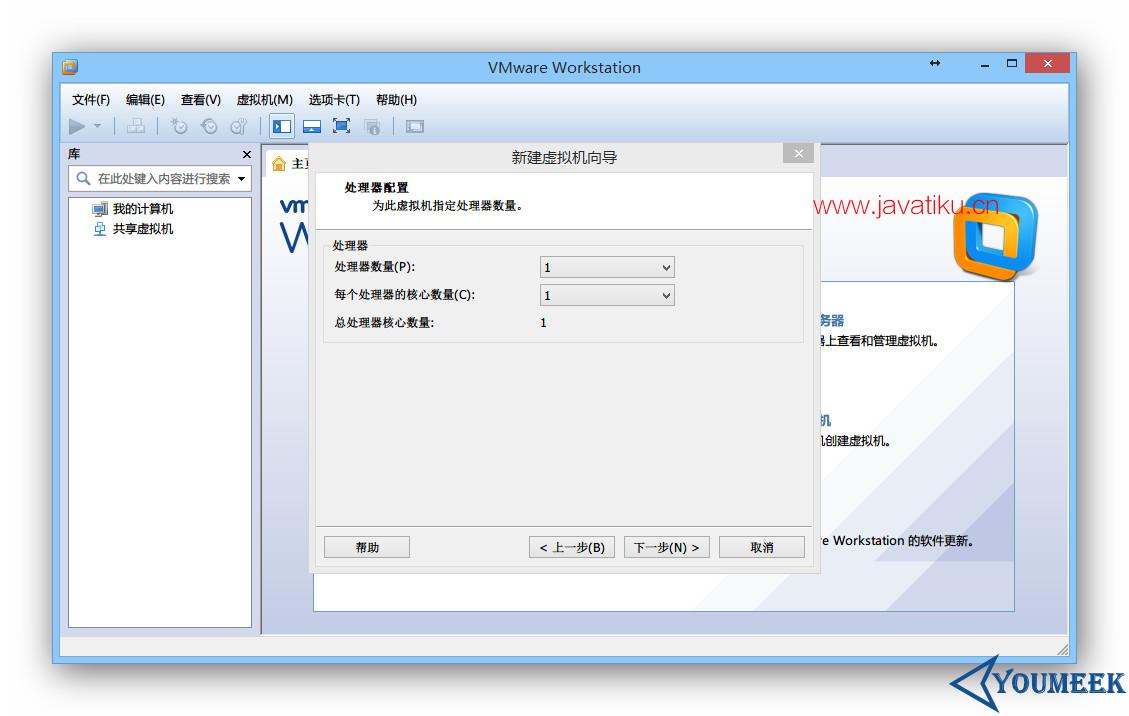
Task: Open the Snapshot Manager icon
Action: point(238,127)
